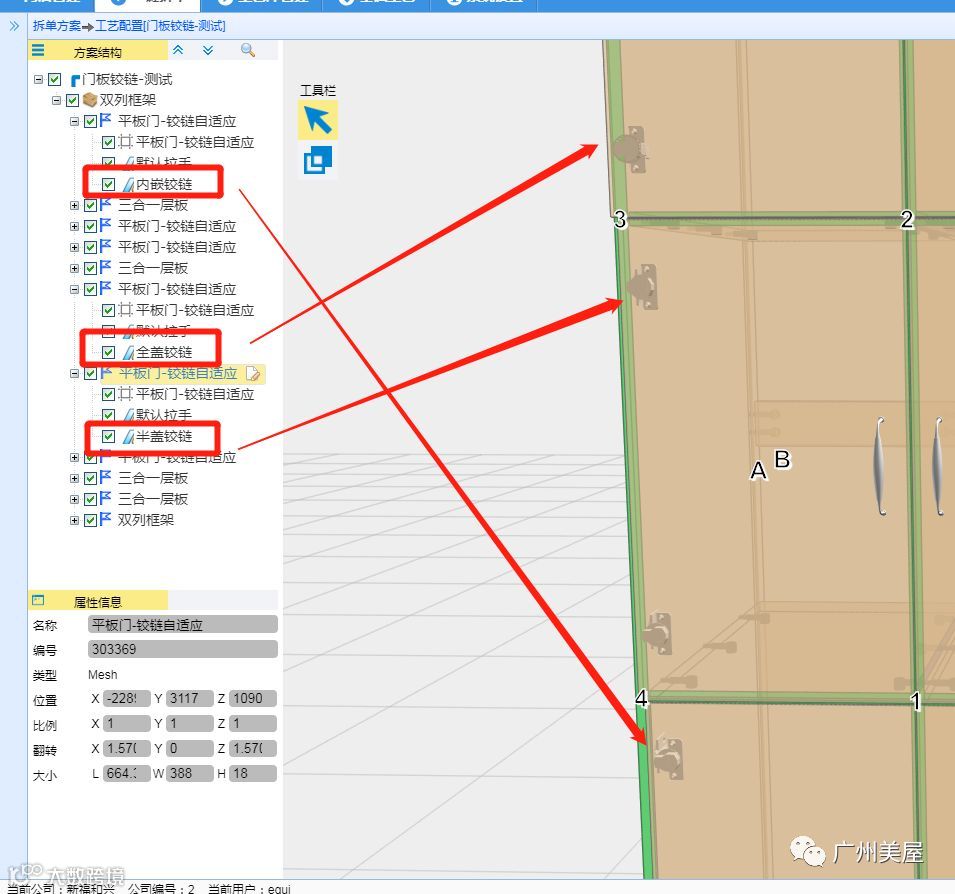Click the 当前用户 status bar entry

click(249, 888)
